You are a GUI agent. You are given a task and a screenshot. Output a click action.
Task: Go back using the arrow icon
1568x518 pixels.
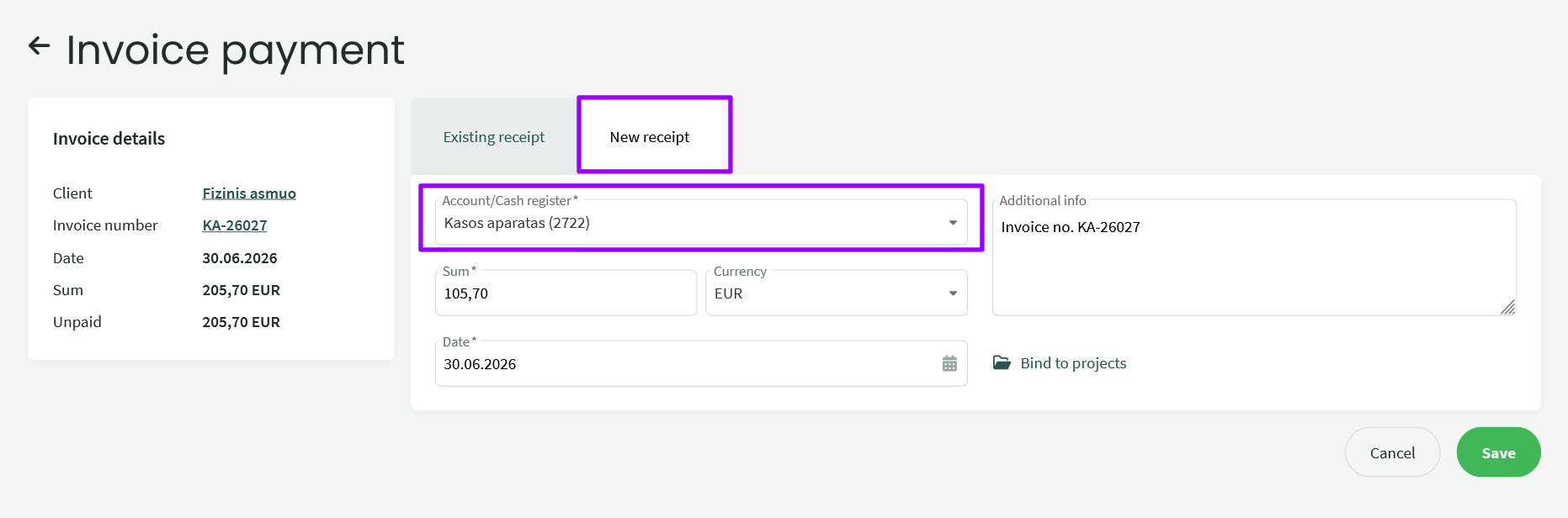pyautogui.click(x=39, y=45)
